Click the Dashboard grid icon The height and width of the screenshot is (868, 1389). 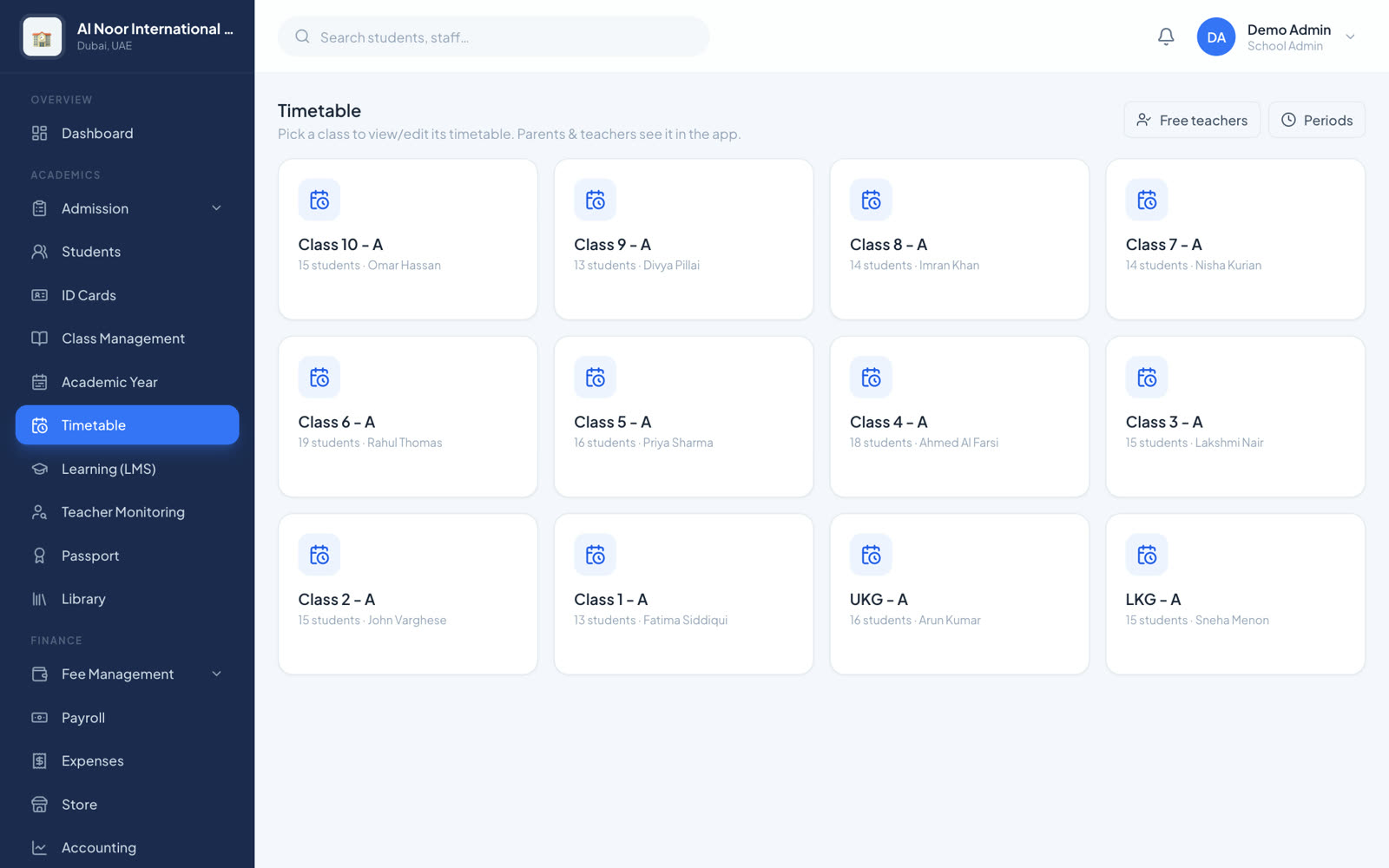point(39,133)
